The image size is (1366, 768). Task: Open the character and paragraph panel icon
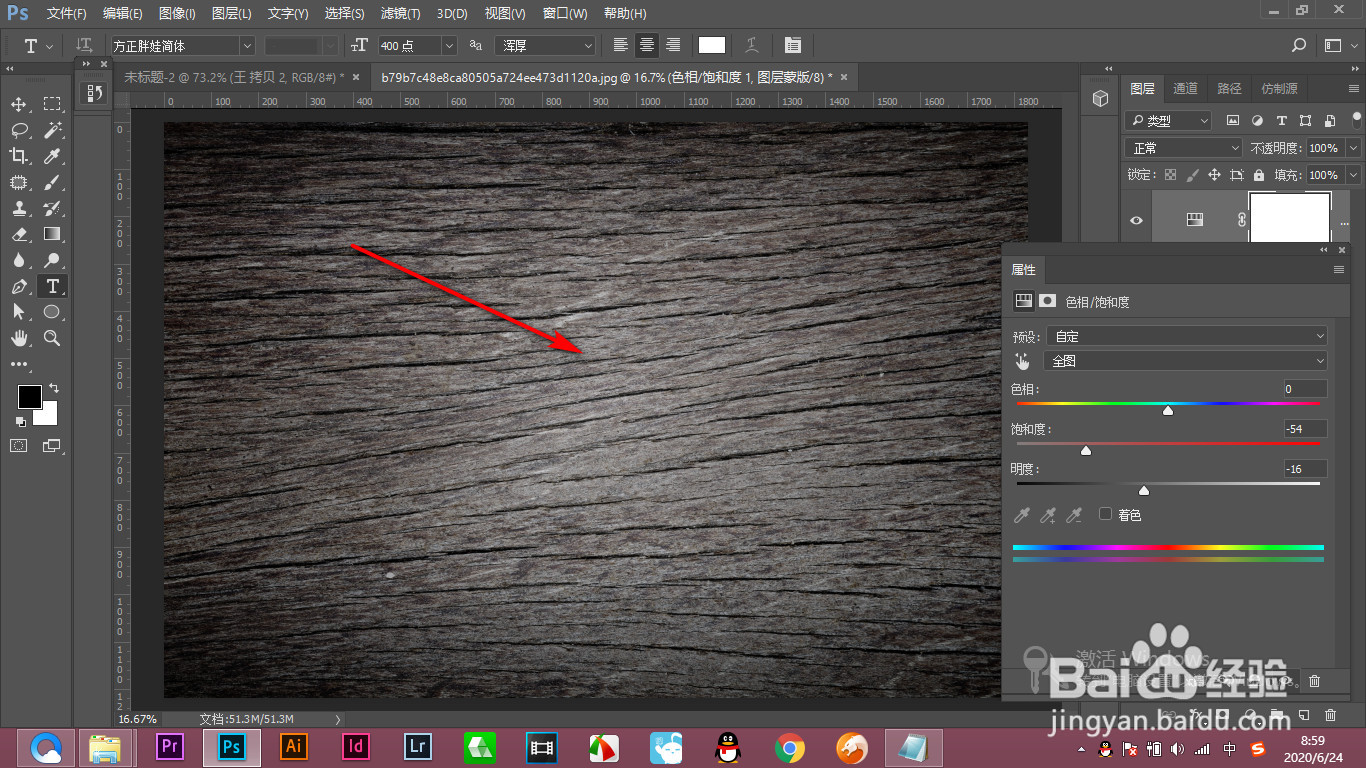coord(793,45)
